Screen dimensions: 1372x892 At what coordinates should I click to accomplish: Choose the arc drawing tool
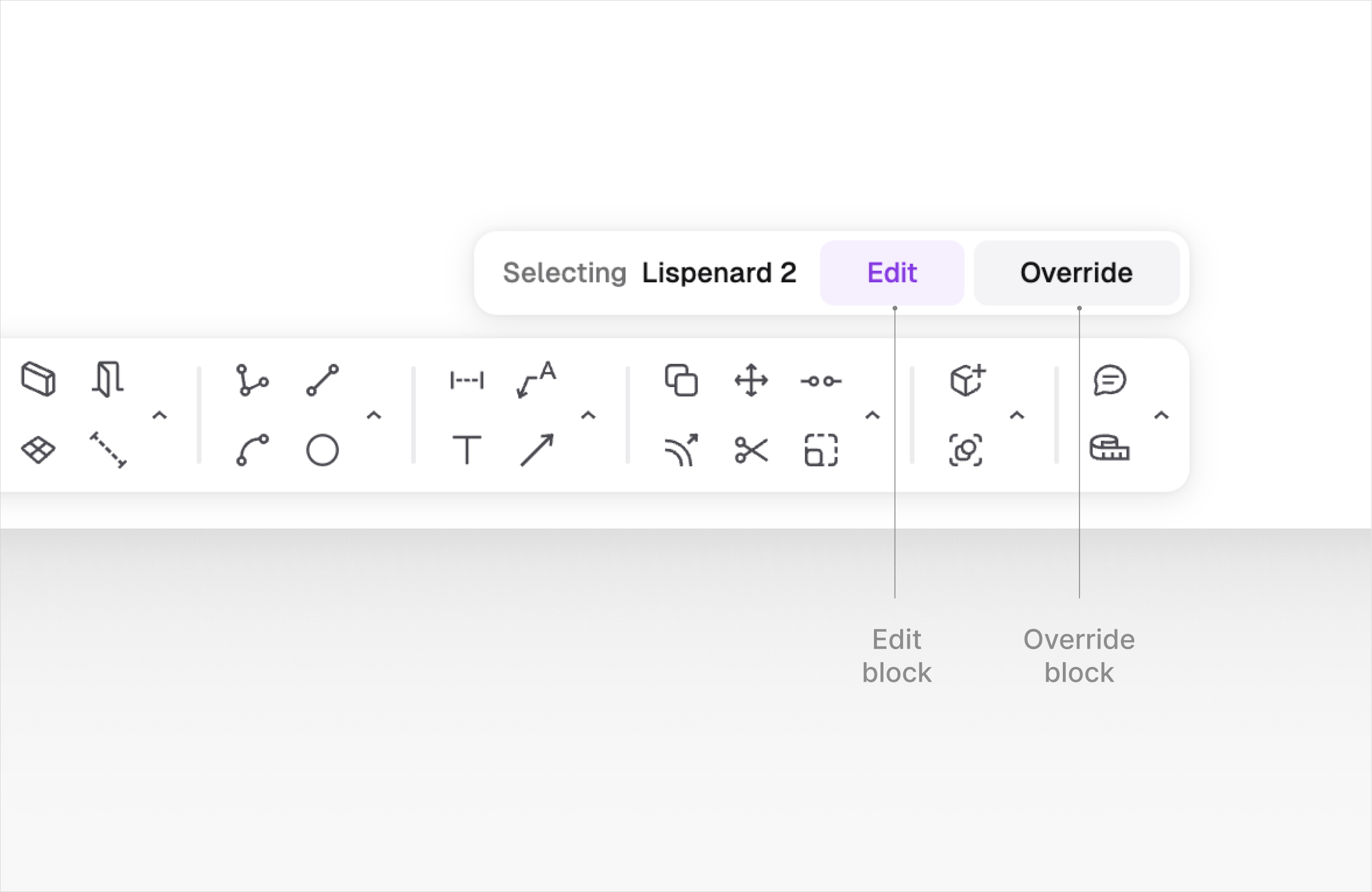pyautogui.click(x=252, y=450)
